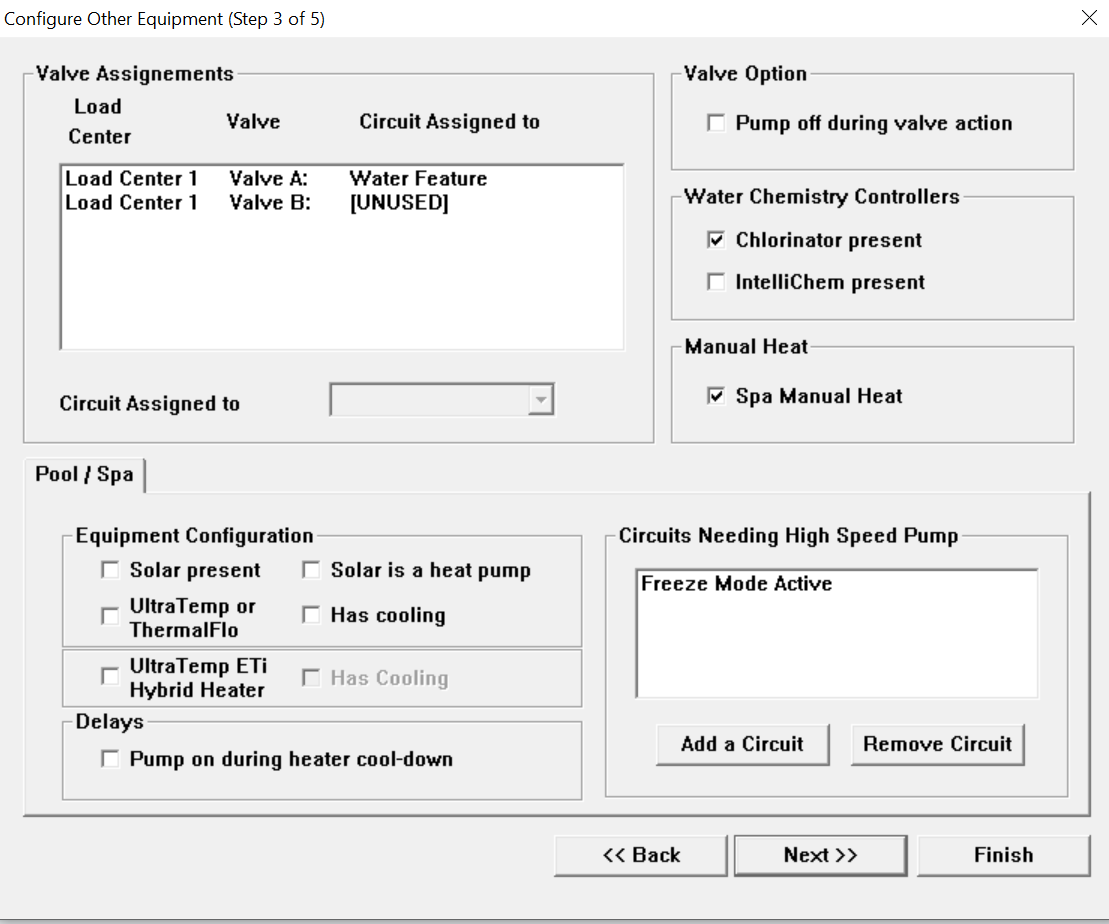Check UltraTemp ETi Hybrid Heater
The image size is (1109, 924).
(x=110, y=676)
